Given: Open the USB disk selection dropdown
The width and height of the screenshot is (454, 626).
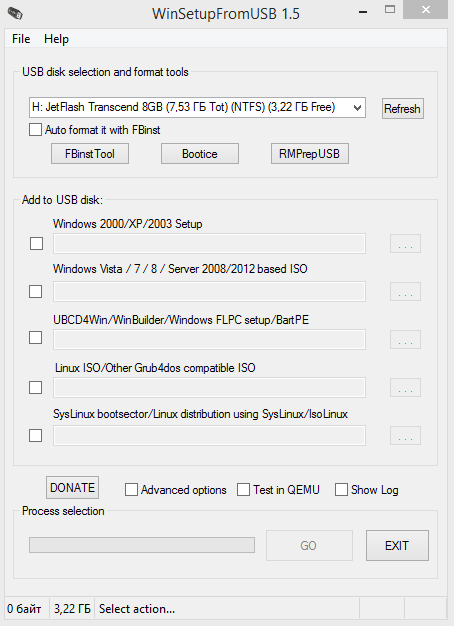Looking at the screenshot, I should click(197, 107).
